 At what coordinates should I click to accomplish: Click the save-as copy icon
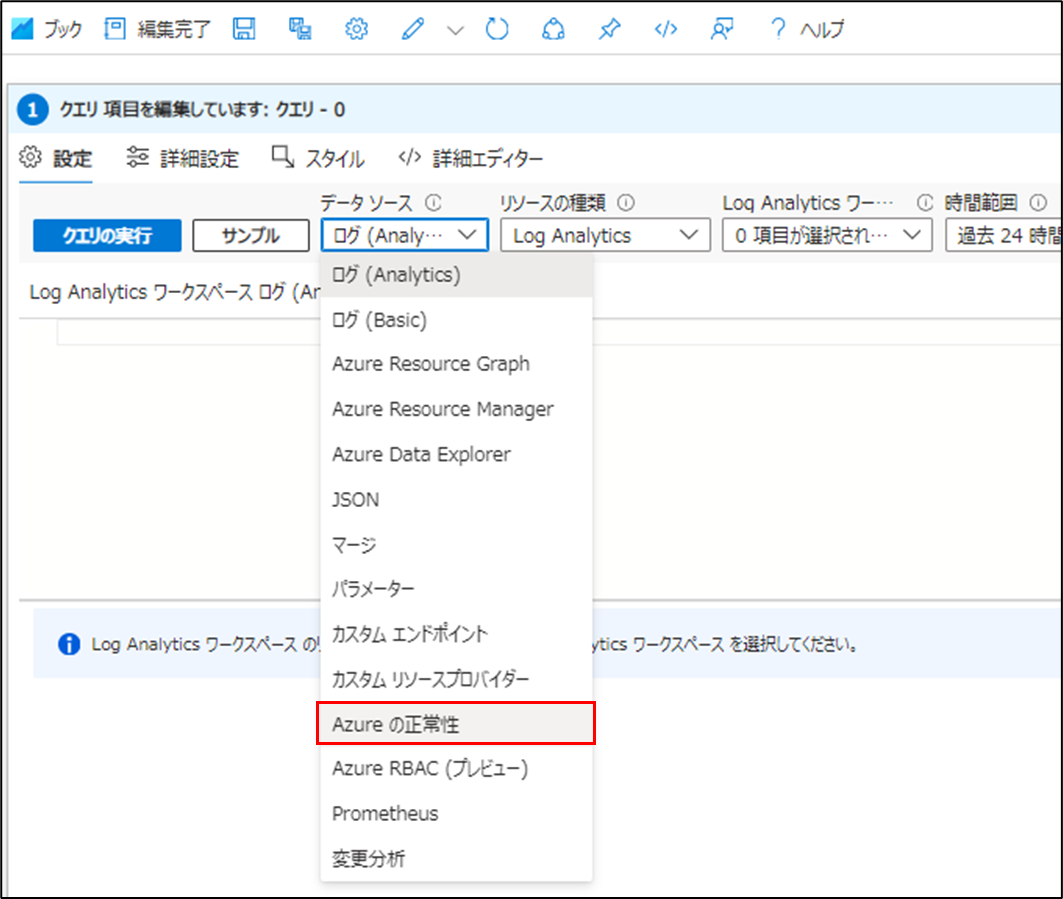pyautogui.click(x=300, y=29)
